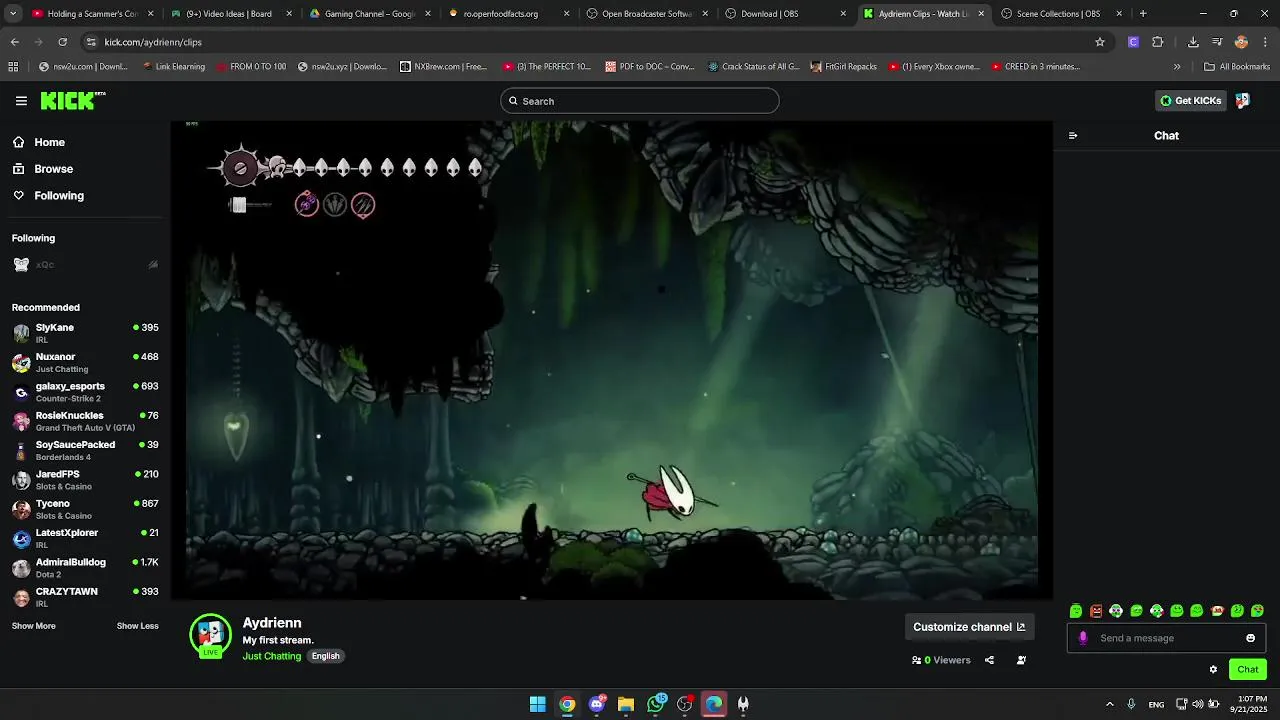This screenshot has height=720, width=1280.
Task: Open JaredFPS recommended channel
Action: [x=85, y=480]
